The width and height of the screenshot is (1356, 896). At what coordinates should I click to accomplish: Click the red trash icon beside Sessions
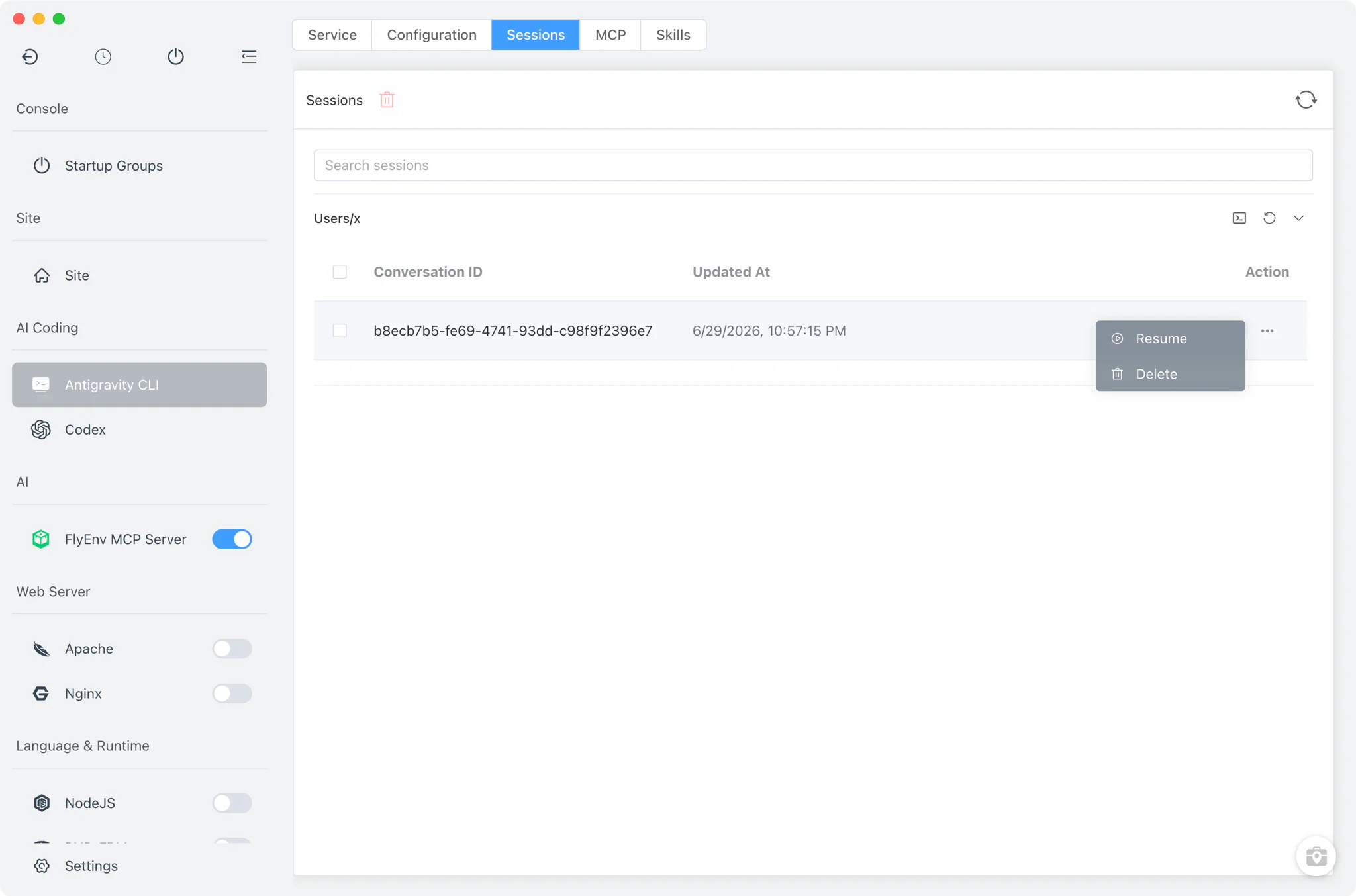387,100
